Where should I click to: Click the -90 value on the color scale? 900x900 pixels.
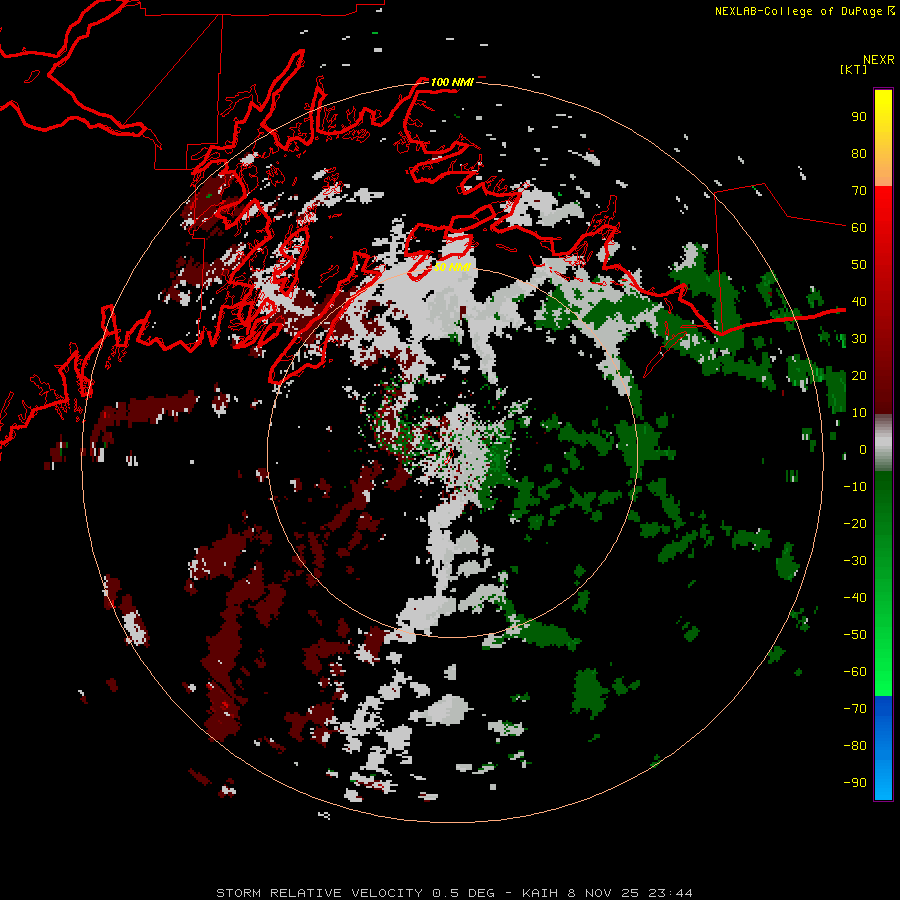click(855, 782)
